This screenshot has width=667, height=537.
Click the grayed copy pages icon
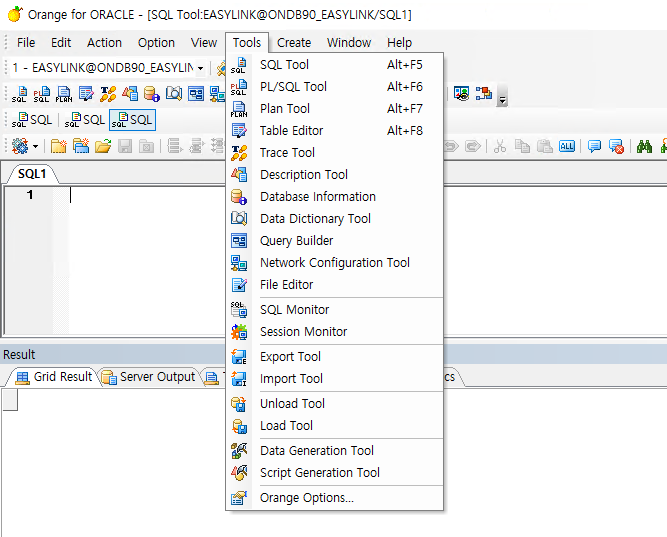522,146
